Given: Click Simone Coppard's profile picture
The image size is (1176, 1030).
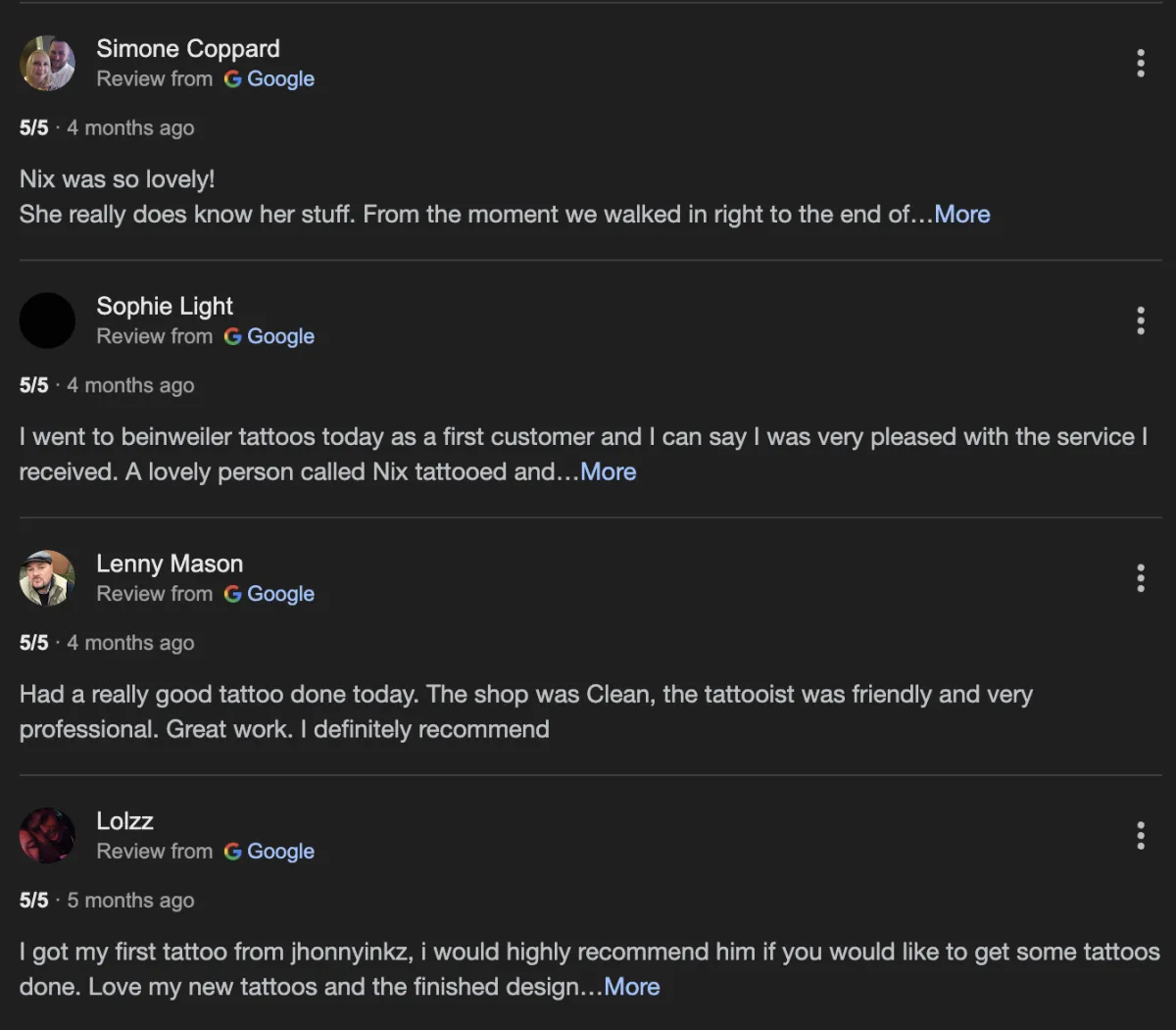Looking at the screenshot, I should click(47, 64).
